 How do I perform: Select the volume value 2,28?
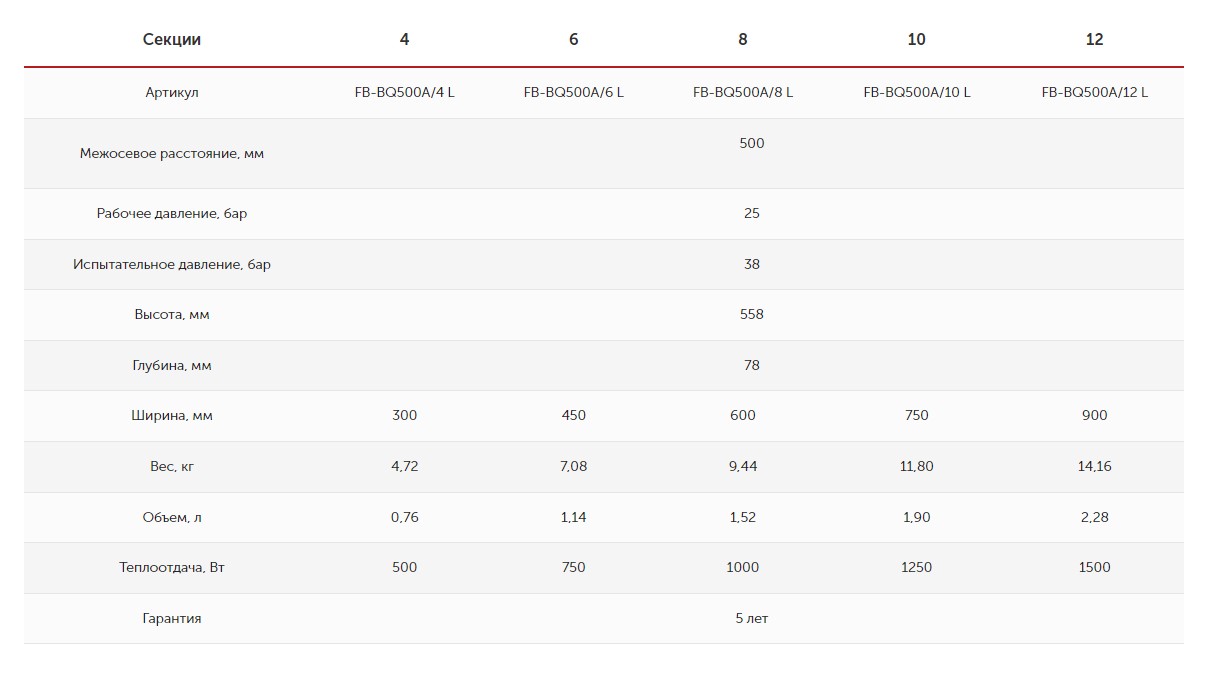(x=1094, y=517)
